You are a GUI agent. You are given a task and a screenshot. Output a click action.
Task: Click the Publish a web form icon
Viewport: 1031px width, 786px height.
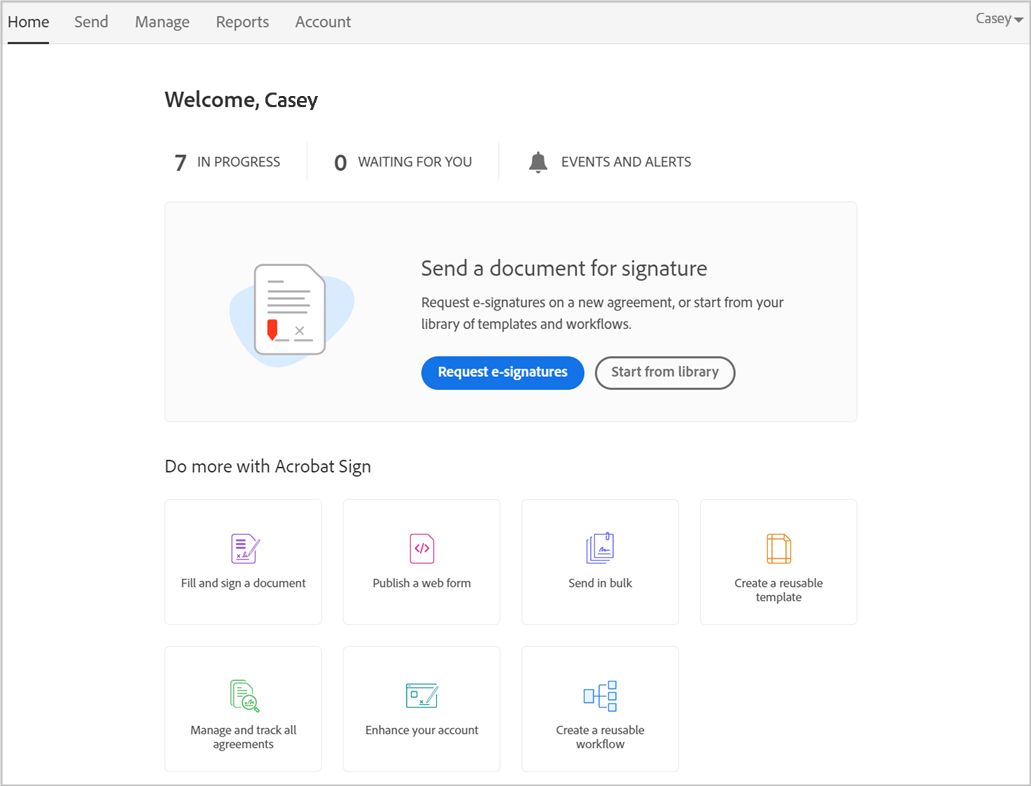tap(421, 549)
